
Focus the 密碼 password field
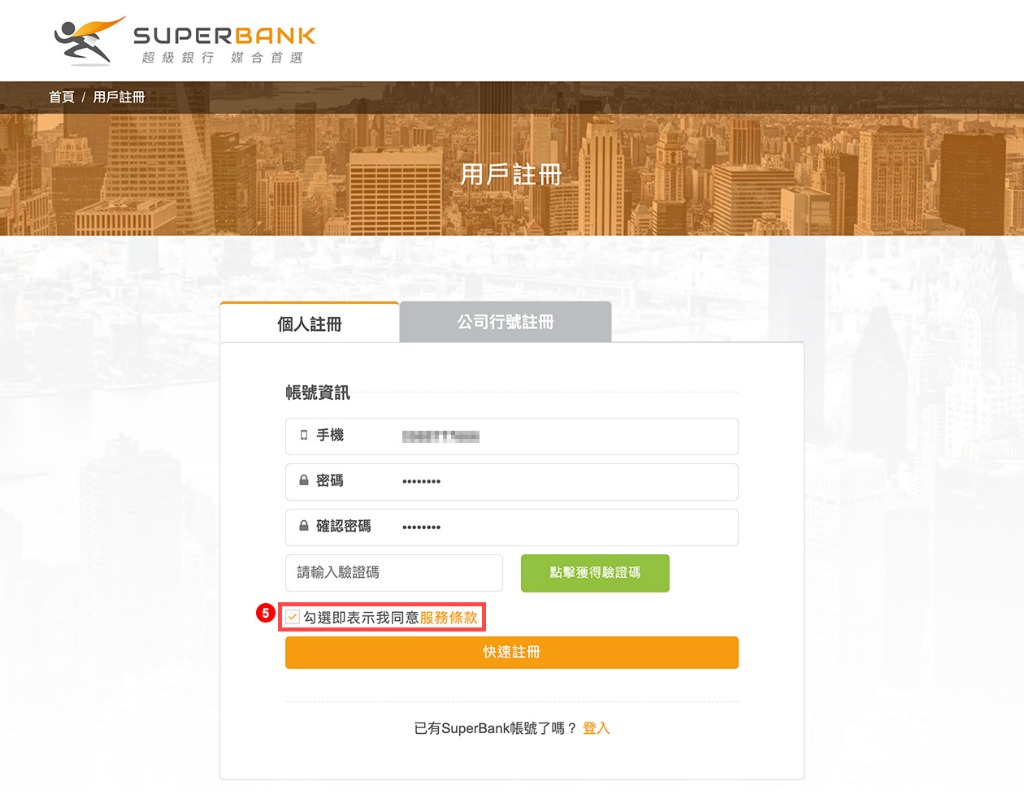[511, 482]
